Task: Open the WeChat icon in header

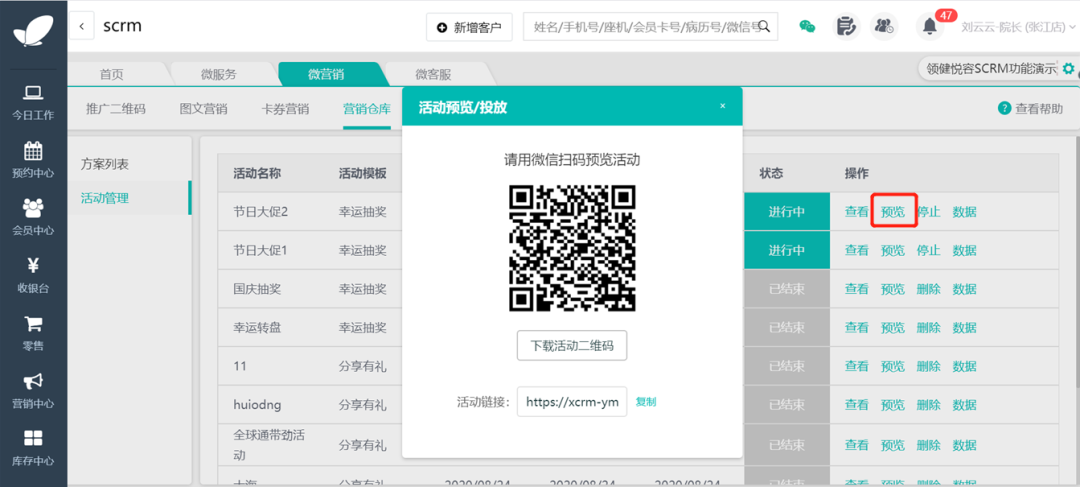Action: coord(807,27)
